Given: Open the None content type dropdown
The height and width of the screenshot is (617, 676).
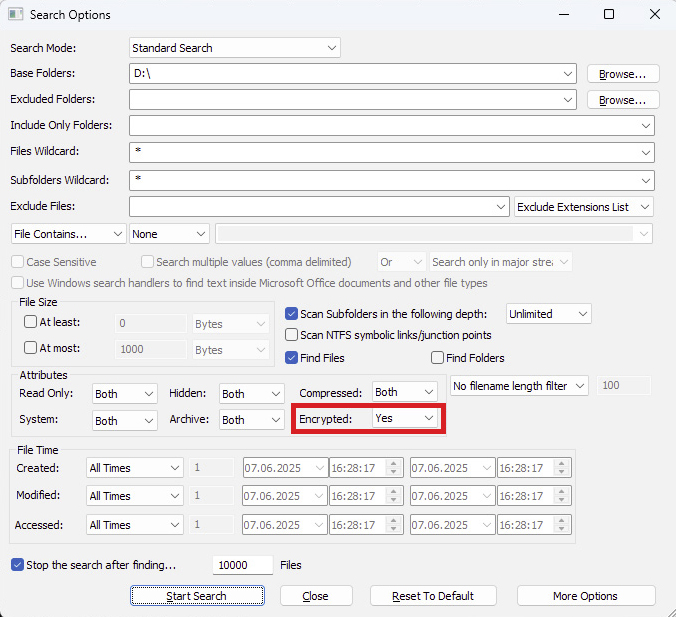Looking at the screenshot, I should click(169, 234).
